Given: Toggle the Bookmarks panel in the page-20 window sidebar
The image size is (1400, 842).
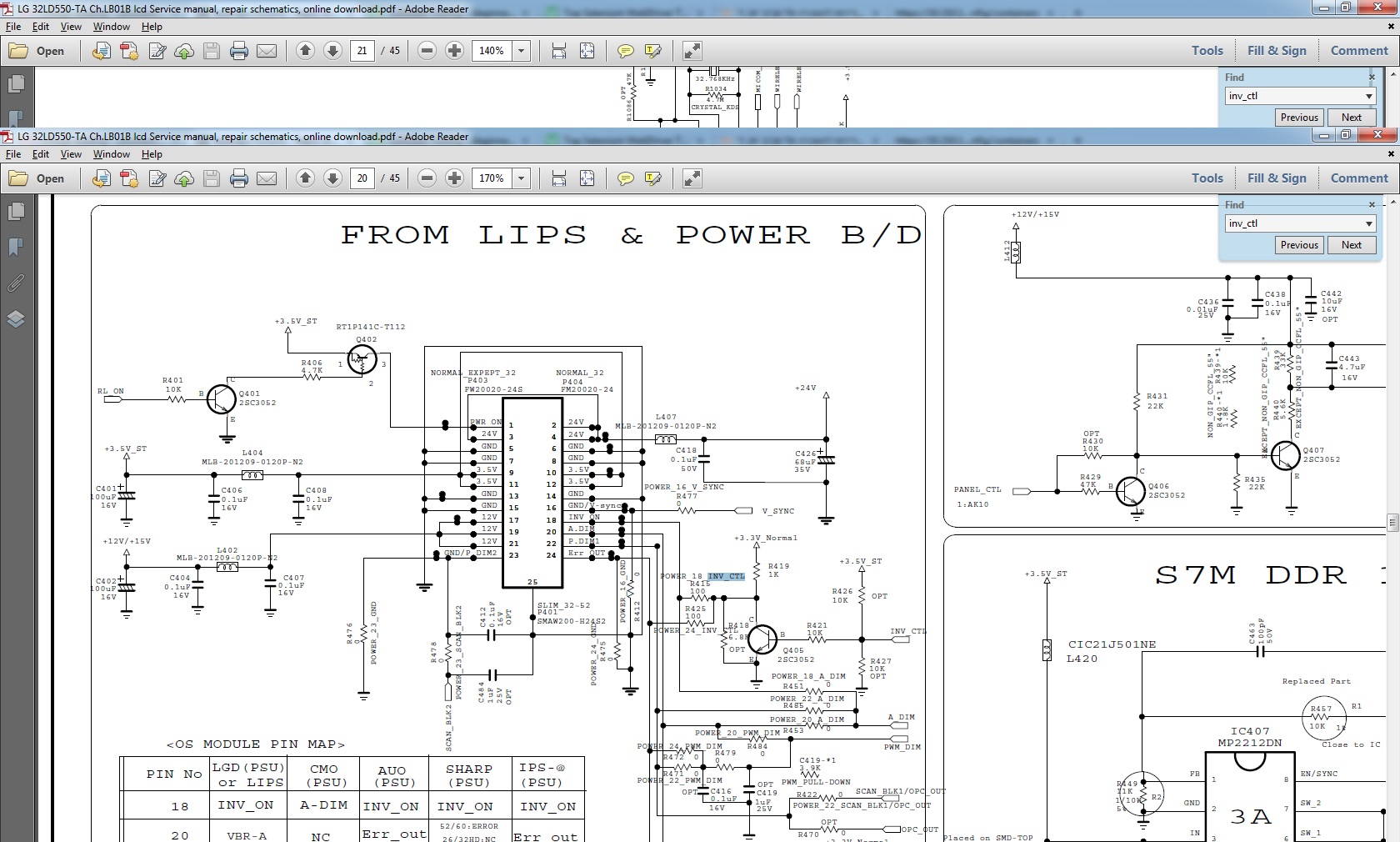Looking at the screenshot, I should [16, 248].
